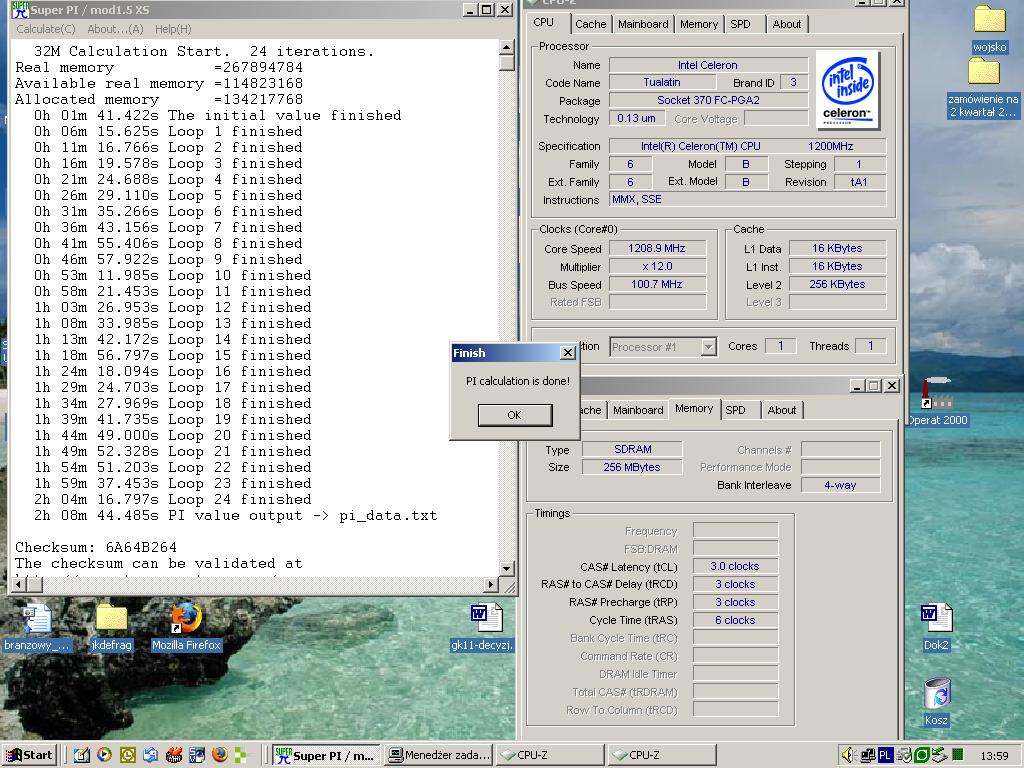Image resolution: width=1024 pixels, height=768 pixels.
Task: Click the Bank Interleave 4-way value
Action: pyautogui.click(x=840, y=485)
